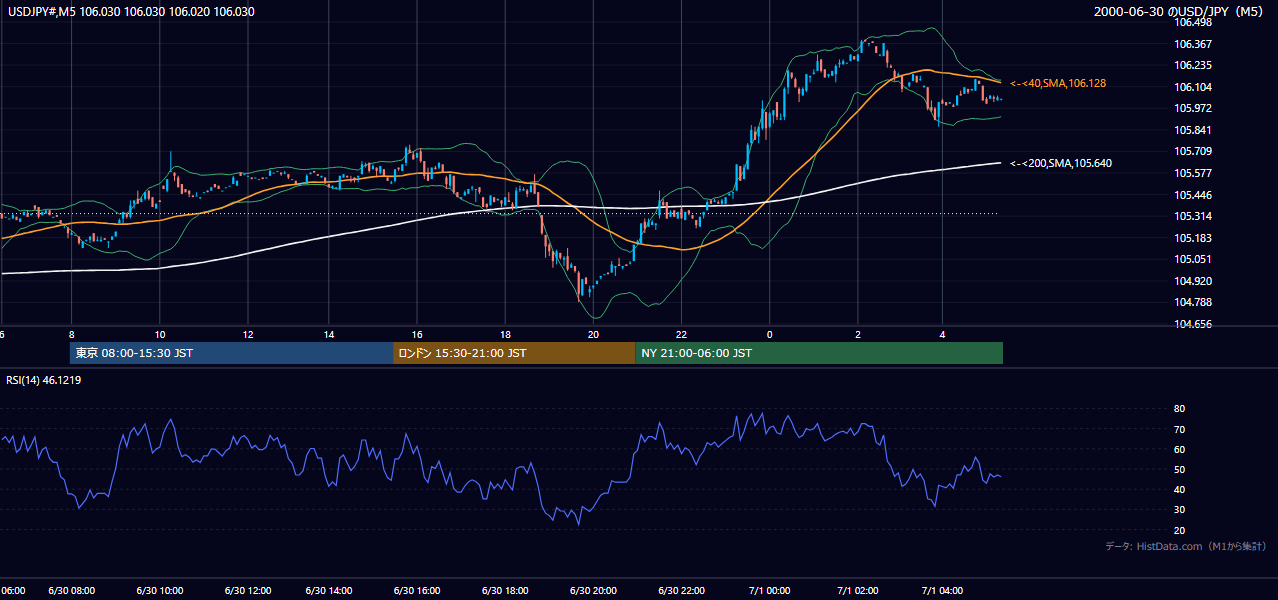The image size is (1278, 600).
Task: Click the hour 2 tick under price chart
Action: [857, 334]
